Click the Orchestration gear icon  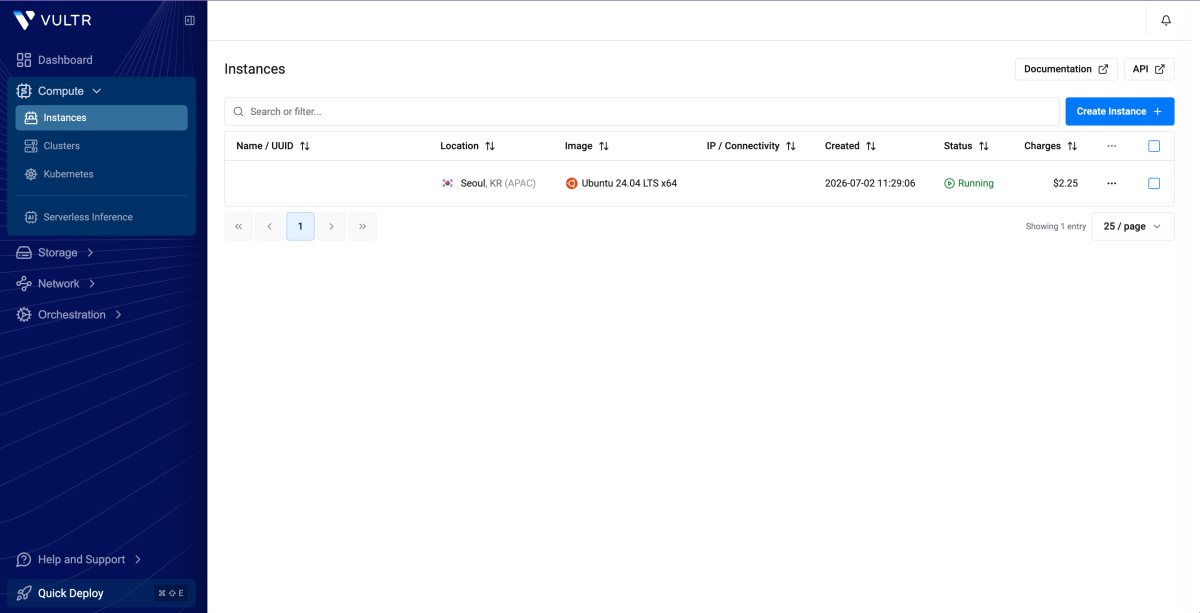coord(24,315)
